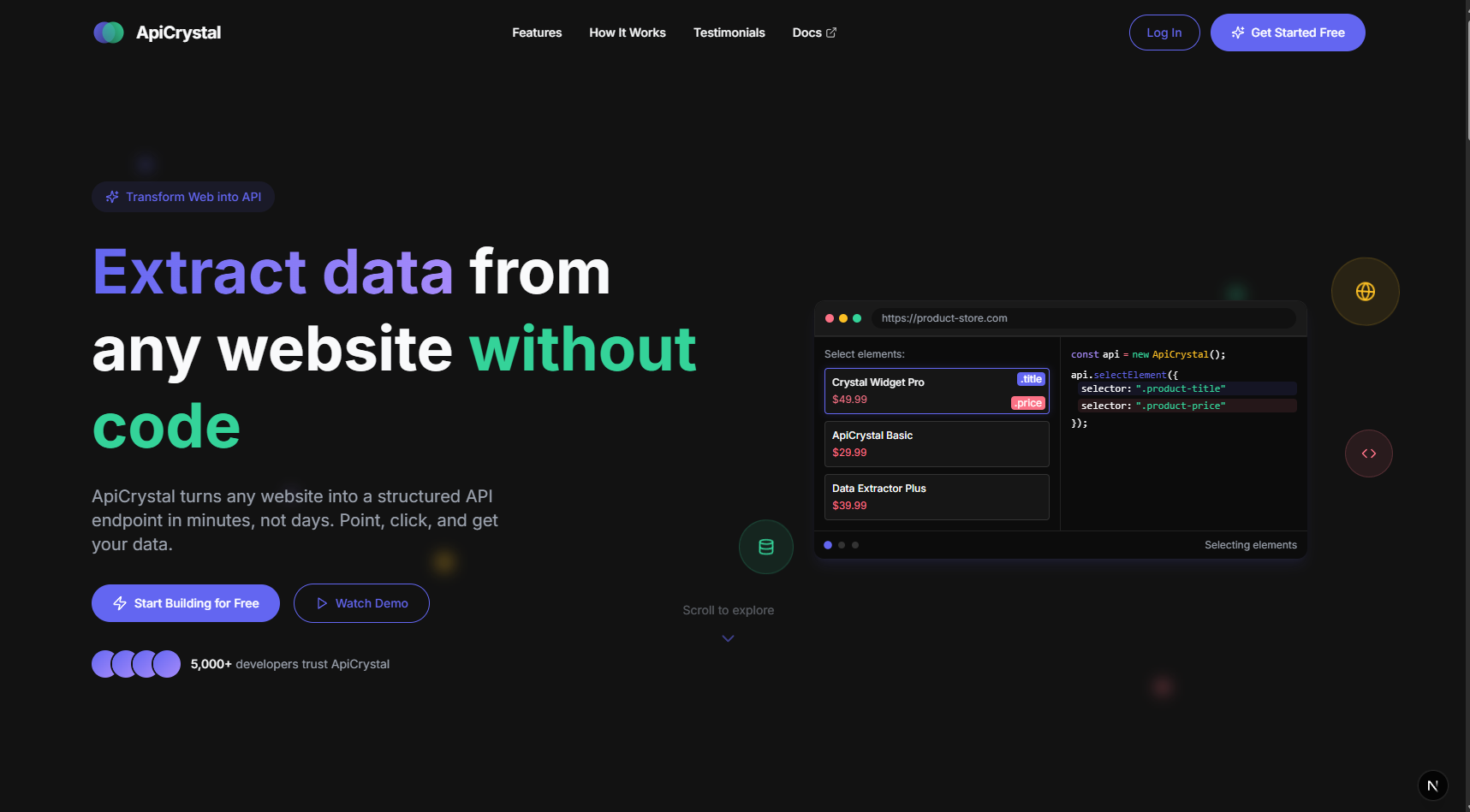Click the yellow globe floating icon
This screenshot has height=812, width=1470.
[x=1366, y=292]
